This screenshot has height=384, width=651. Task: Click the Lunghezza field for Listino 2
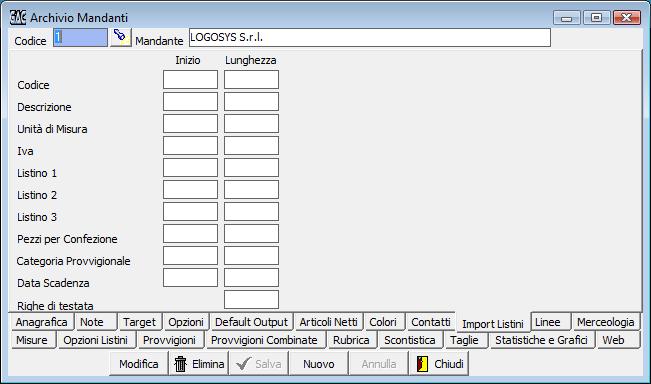[x=252, y=189]
